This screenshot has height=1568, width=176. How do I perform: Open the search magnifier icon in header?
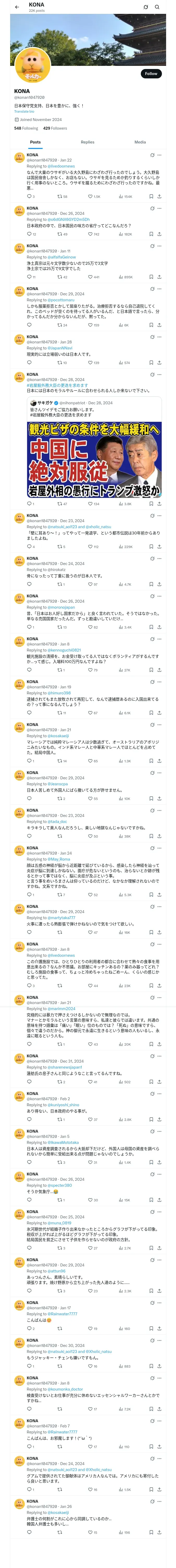point(157,7)
